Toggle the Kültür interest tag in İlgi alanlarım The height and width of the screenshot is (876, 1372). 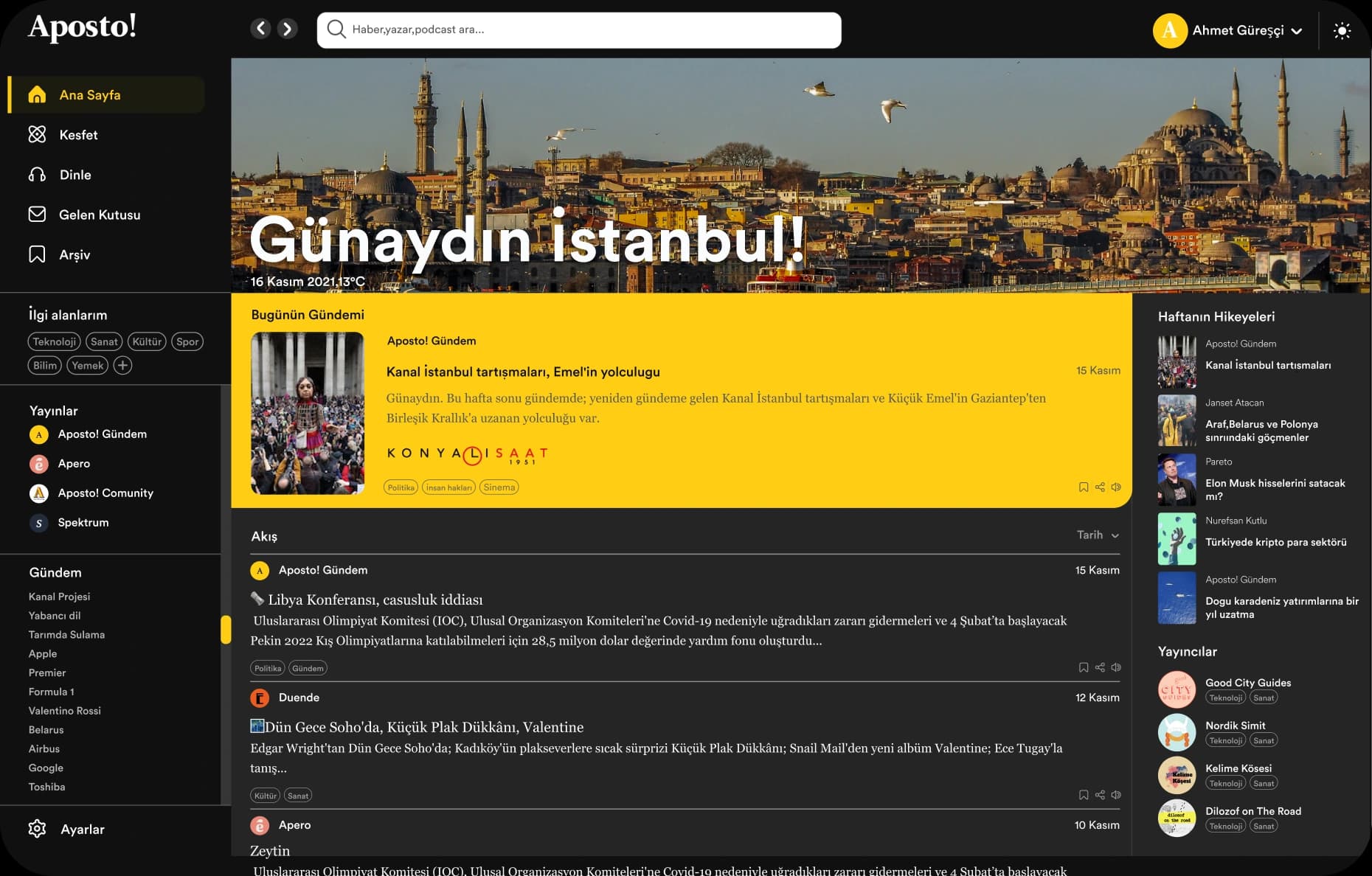147,341
